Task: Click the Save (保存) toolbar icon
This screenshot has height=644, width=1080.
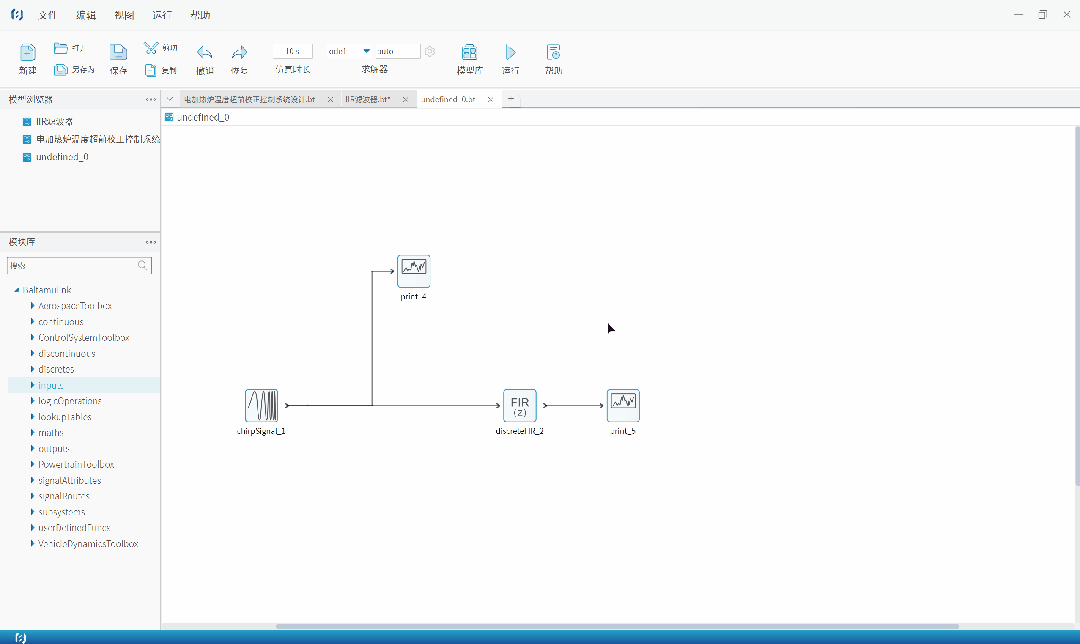Action: pyautogui.click(x=118, y=53)
